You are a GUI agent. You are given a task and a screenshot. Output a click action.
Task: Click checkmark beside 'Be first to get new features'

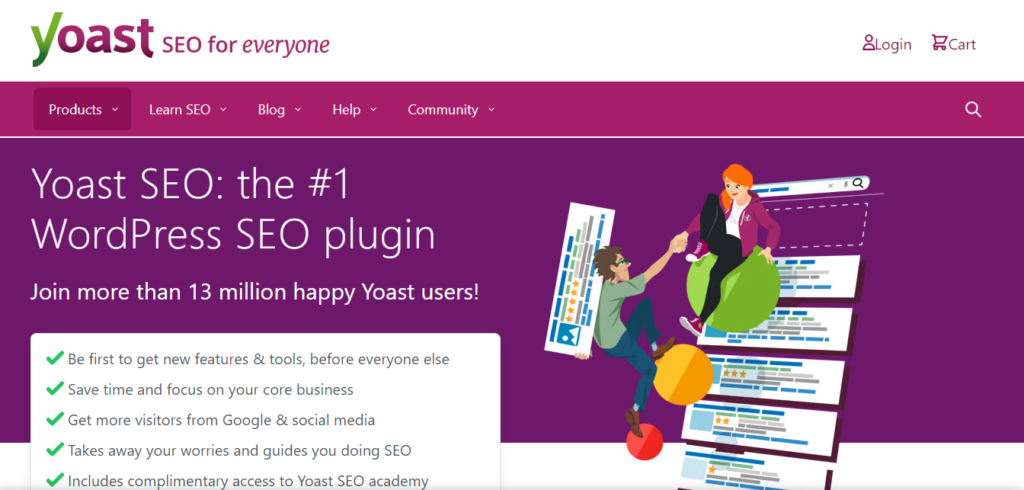(x=54, y=358)
